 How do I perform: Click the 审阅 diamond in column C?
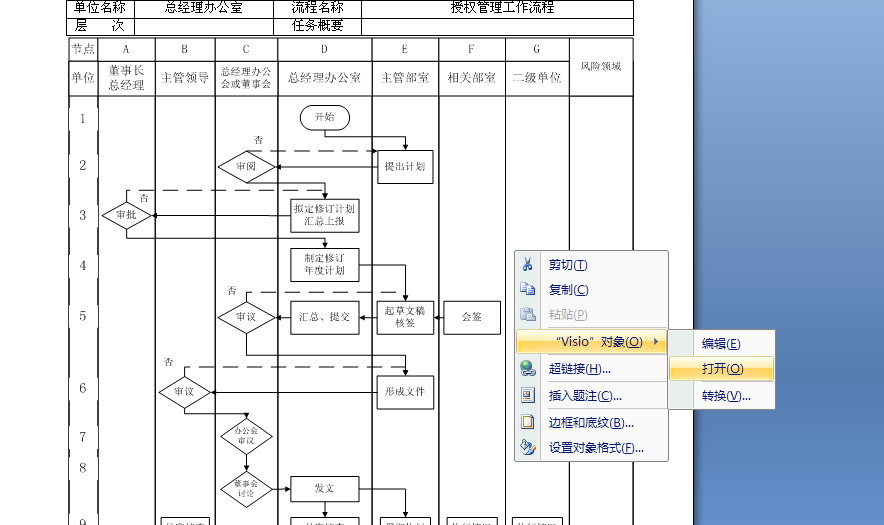pyautogui.click(x=246, y=167)
